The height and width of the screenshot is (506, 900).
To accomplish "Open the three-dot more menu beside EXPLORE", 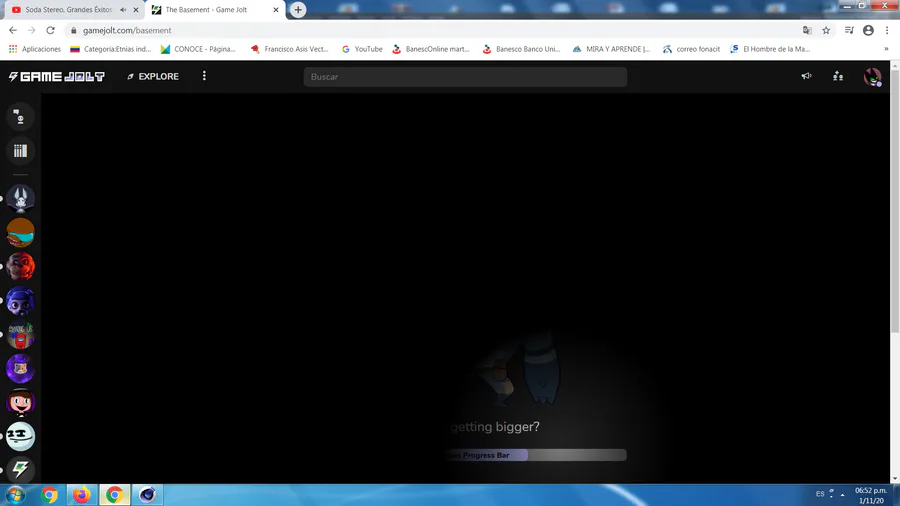I will (204, 76).
